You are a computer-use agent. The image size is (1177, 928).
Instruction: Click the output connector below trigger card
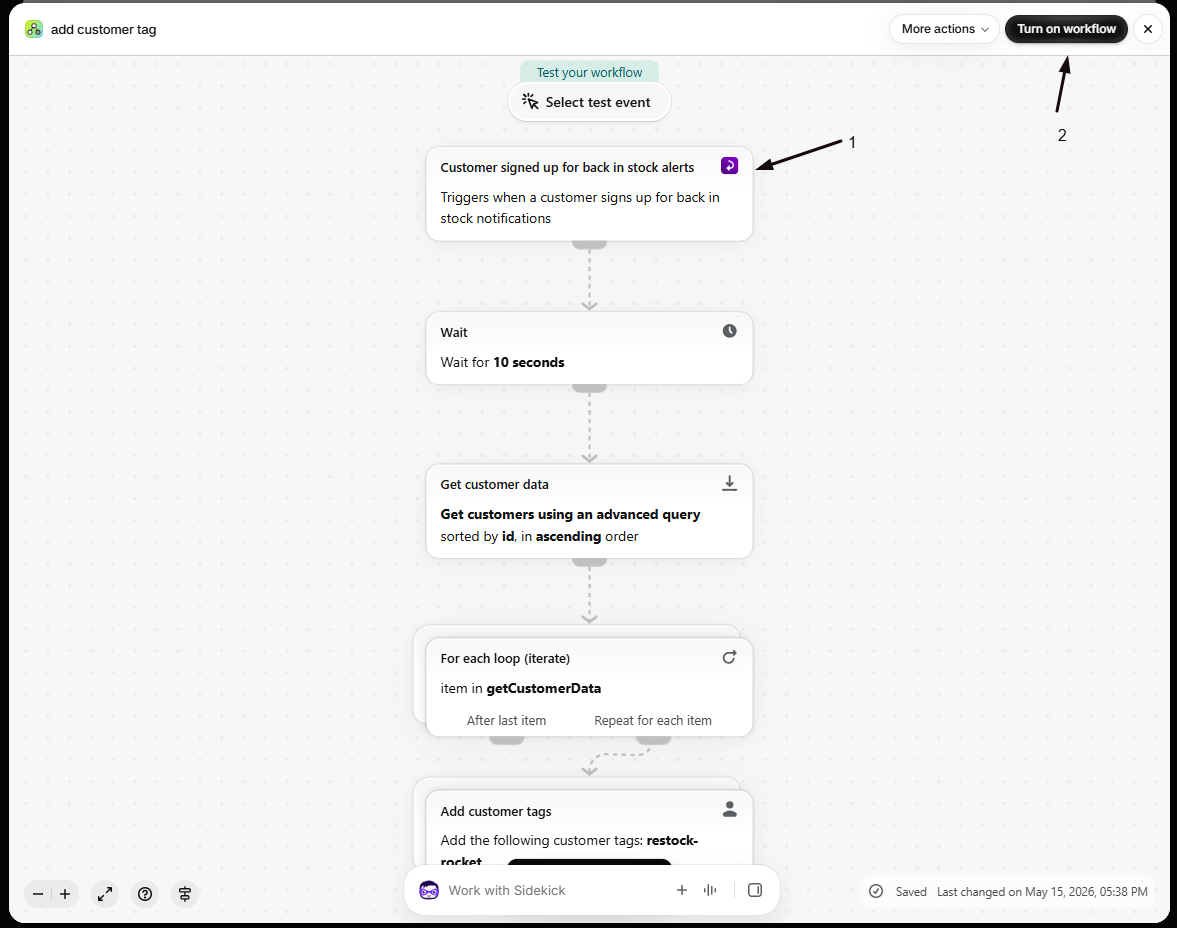(x=589, y=245)
